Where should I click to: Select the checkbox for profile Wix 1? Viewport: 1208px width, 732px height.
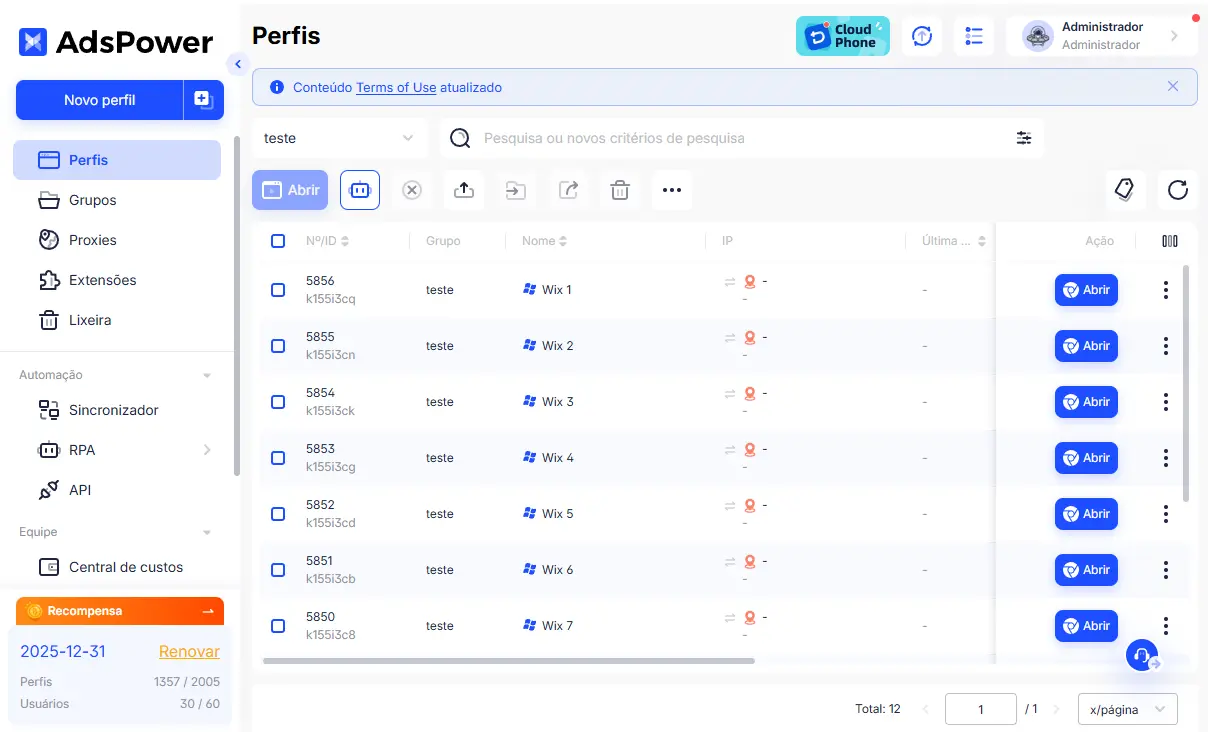pos(278,290)
